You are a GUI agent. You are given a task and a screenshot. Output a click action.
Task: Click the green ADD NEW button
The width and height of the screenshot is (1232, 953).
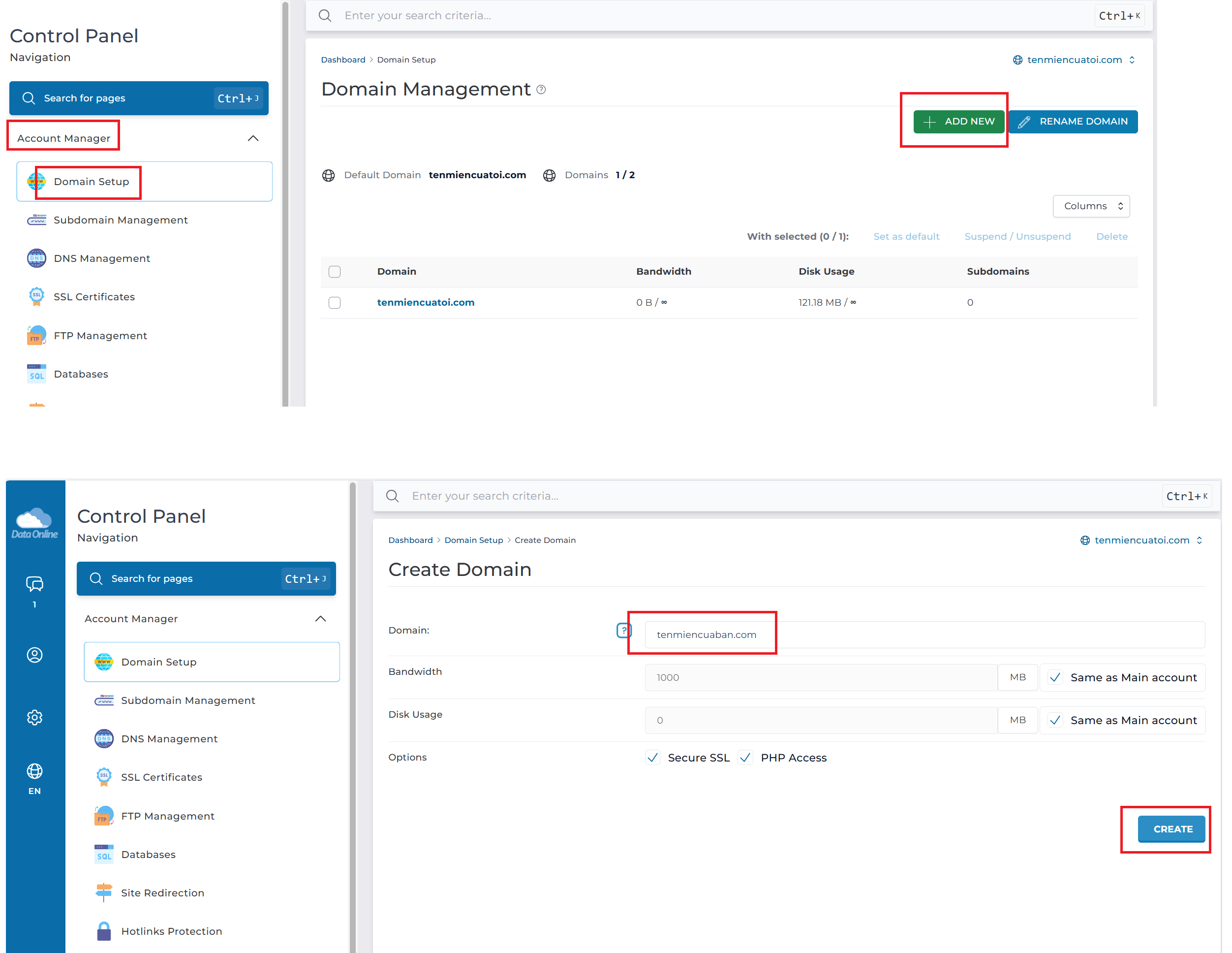[x=958, y=122]
